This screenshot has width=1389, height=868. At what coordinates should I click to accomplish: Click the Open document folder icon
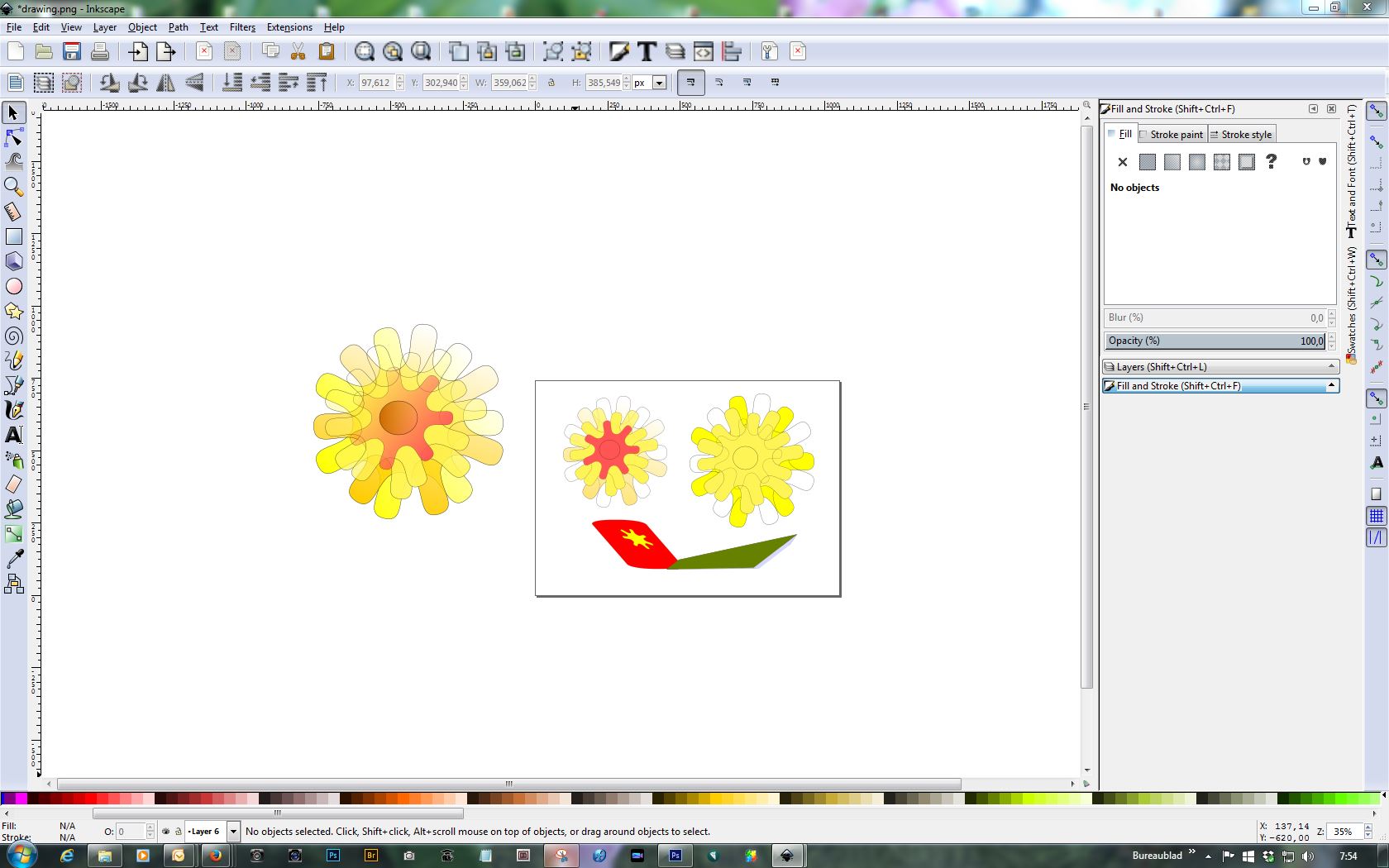44,51
